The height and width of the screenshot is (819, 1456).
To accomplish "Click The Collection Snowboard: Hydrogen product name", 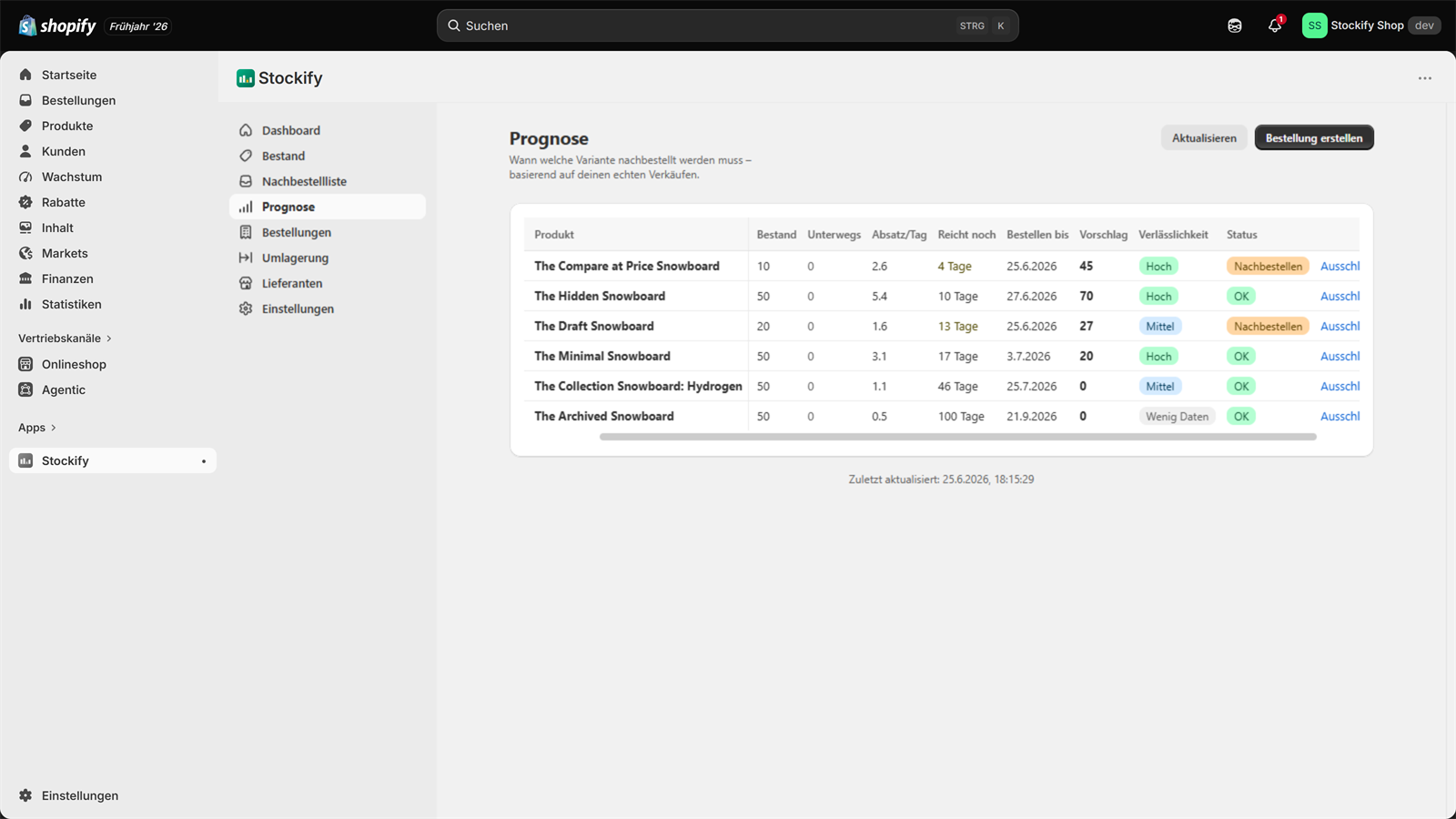I will pyautogui.click(x=638, y=386).
